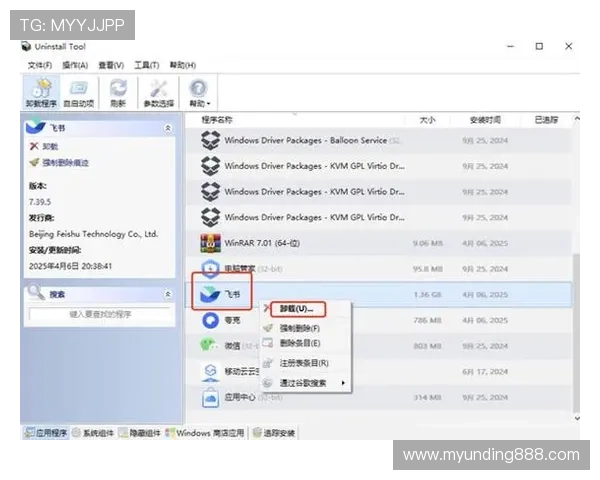Select the 应用中心 program name

tap(240, 397)
